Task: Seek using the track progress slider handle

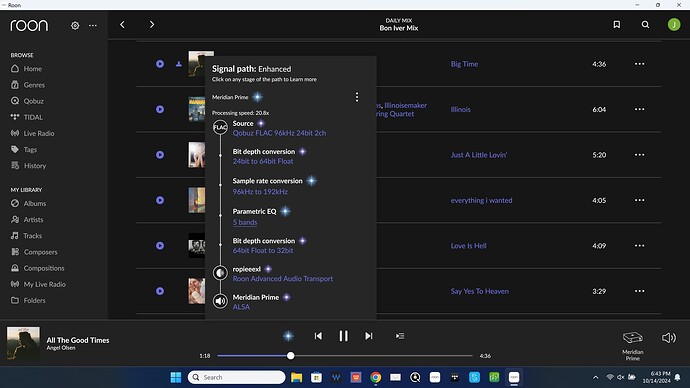Action: coord(290,355)
